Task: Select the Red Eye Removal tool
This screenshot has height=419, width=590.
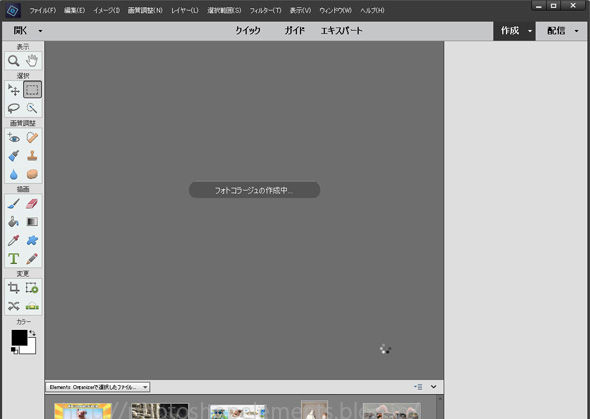Action: pos(14,138)
